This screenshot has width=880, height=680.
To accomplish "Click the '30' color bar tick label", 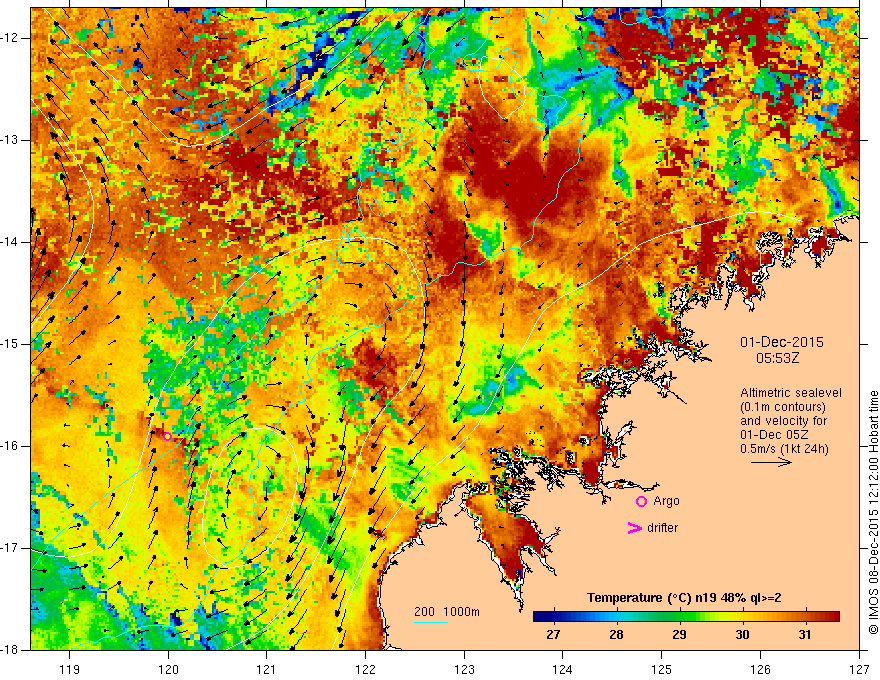I will click(742, 635).
